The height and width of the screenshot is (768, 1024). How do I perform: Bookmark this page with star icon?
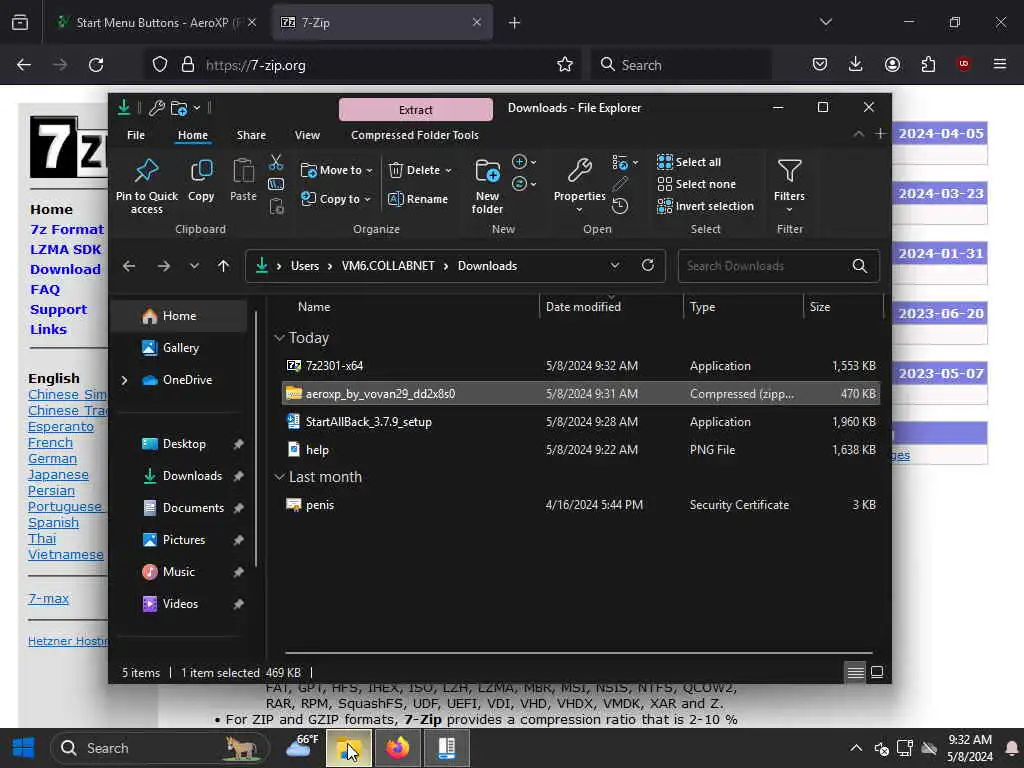[x=565, y=65]
